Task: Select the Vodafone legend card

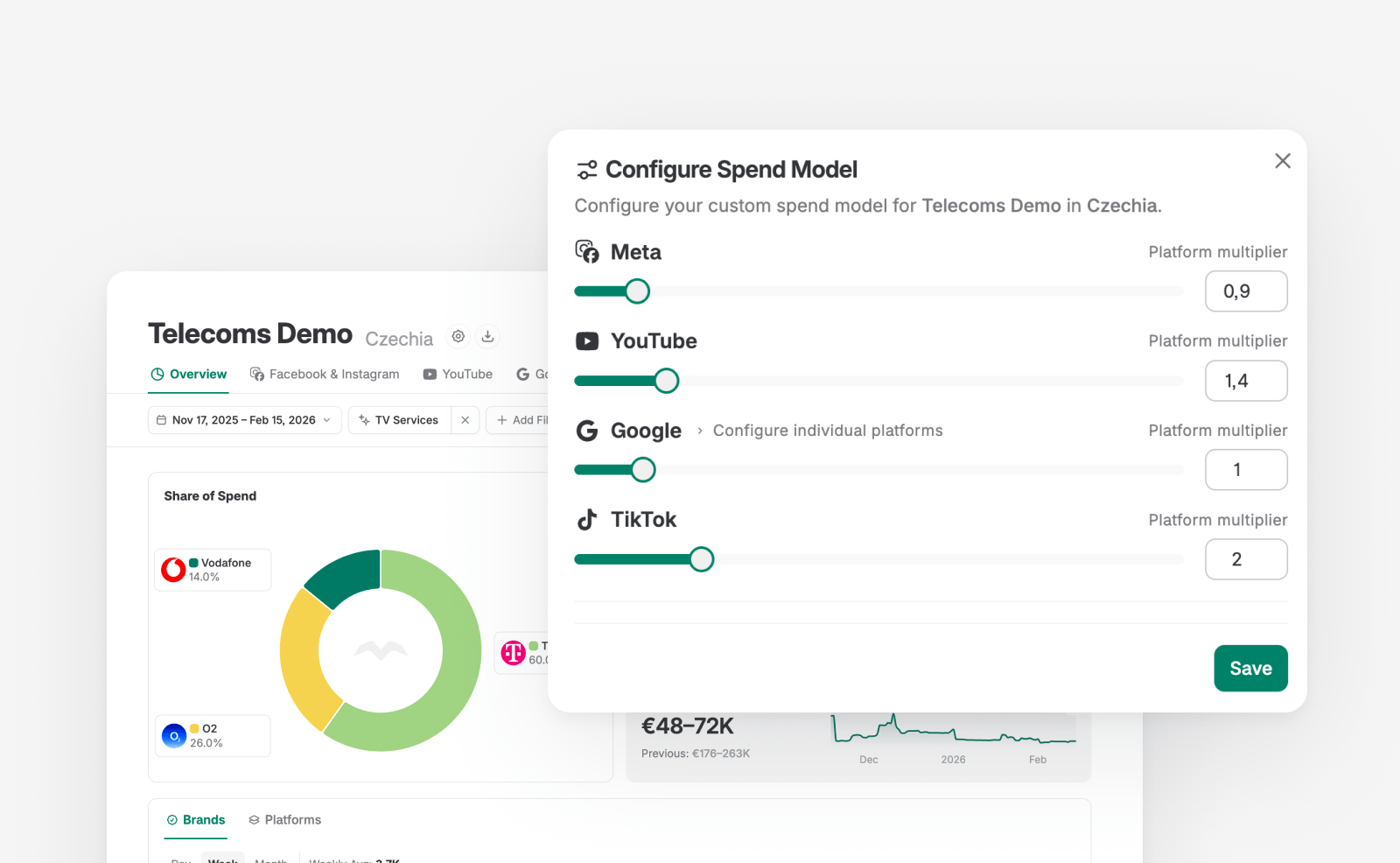Action: (x=213, y=570)
